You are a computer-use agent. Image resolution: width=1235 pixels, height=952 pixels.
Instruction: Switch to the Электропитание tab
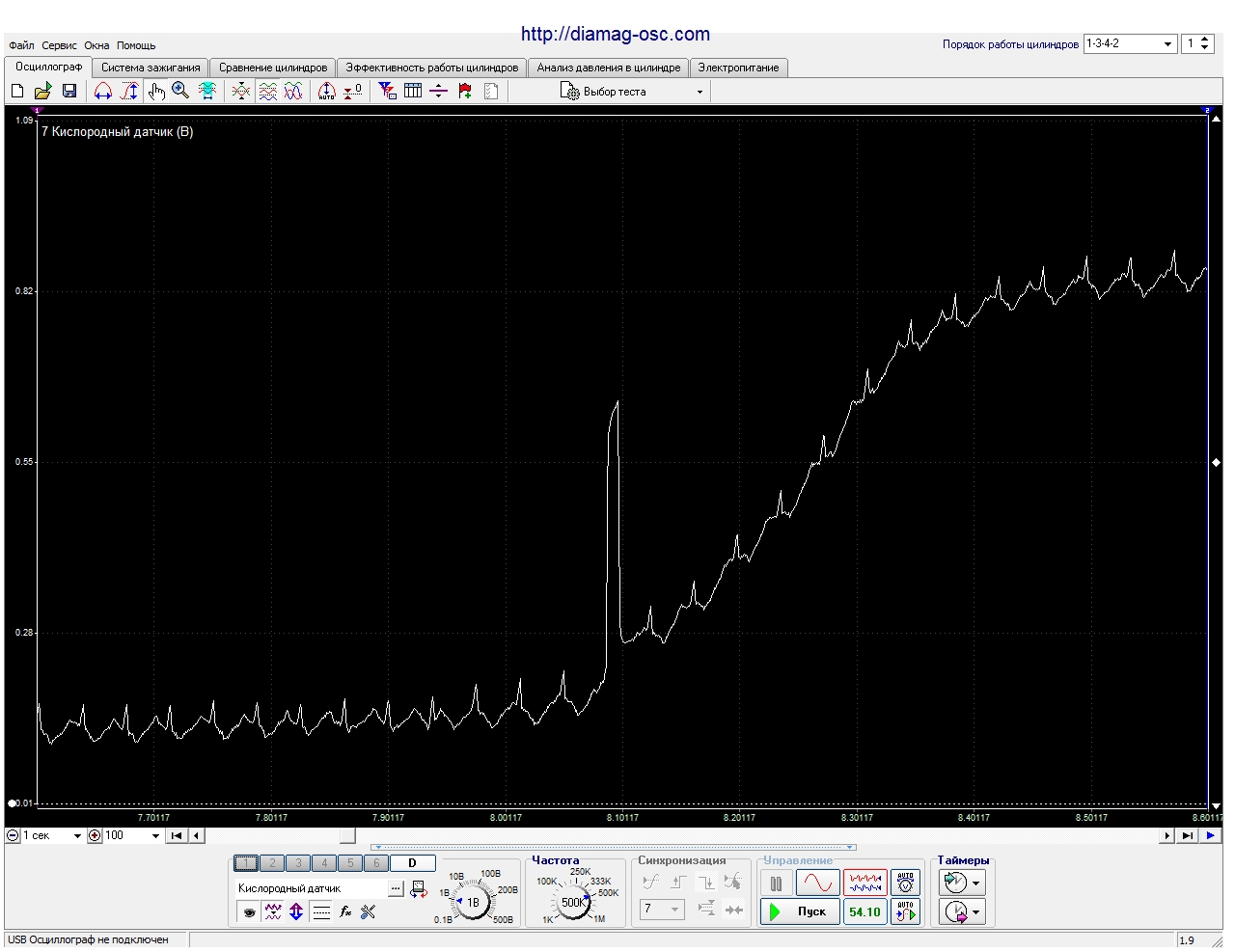coord(738,68)
